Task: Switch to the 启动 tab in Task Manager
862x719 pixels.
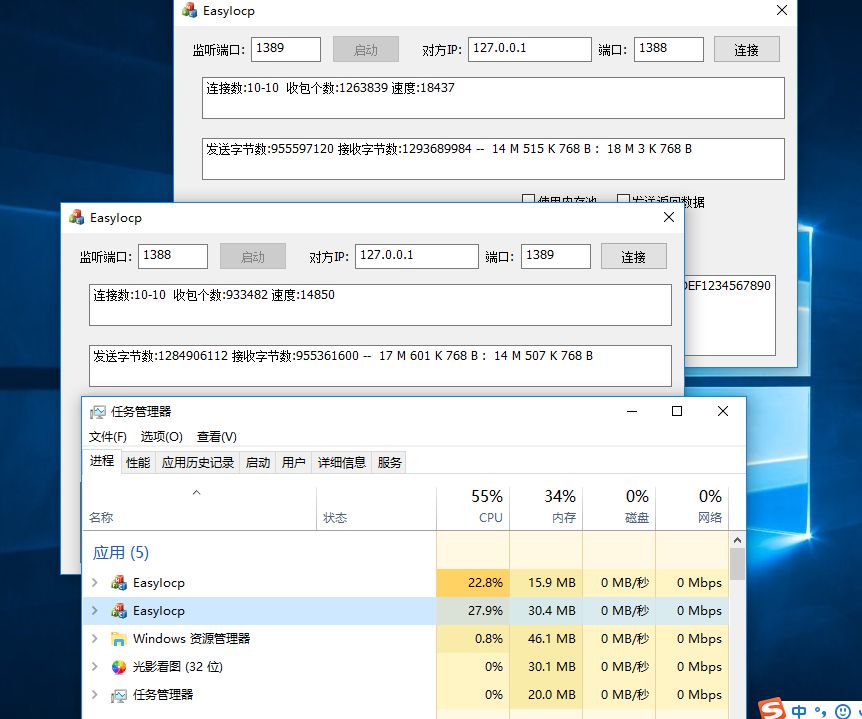Action: tap(257, 463)
